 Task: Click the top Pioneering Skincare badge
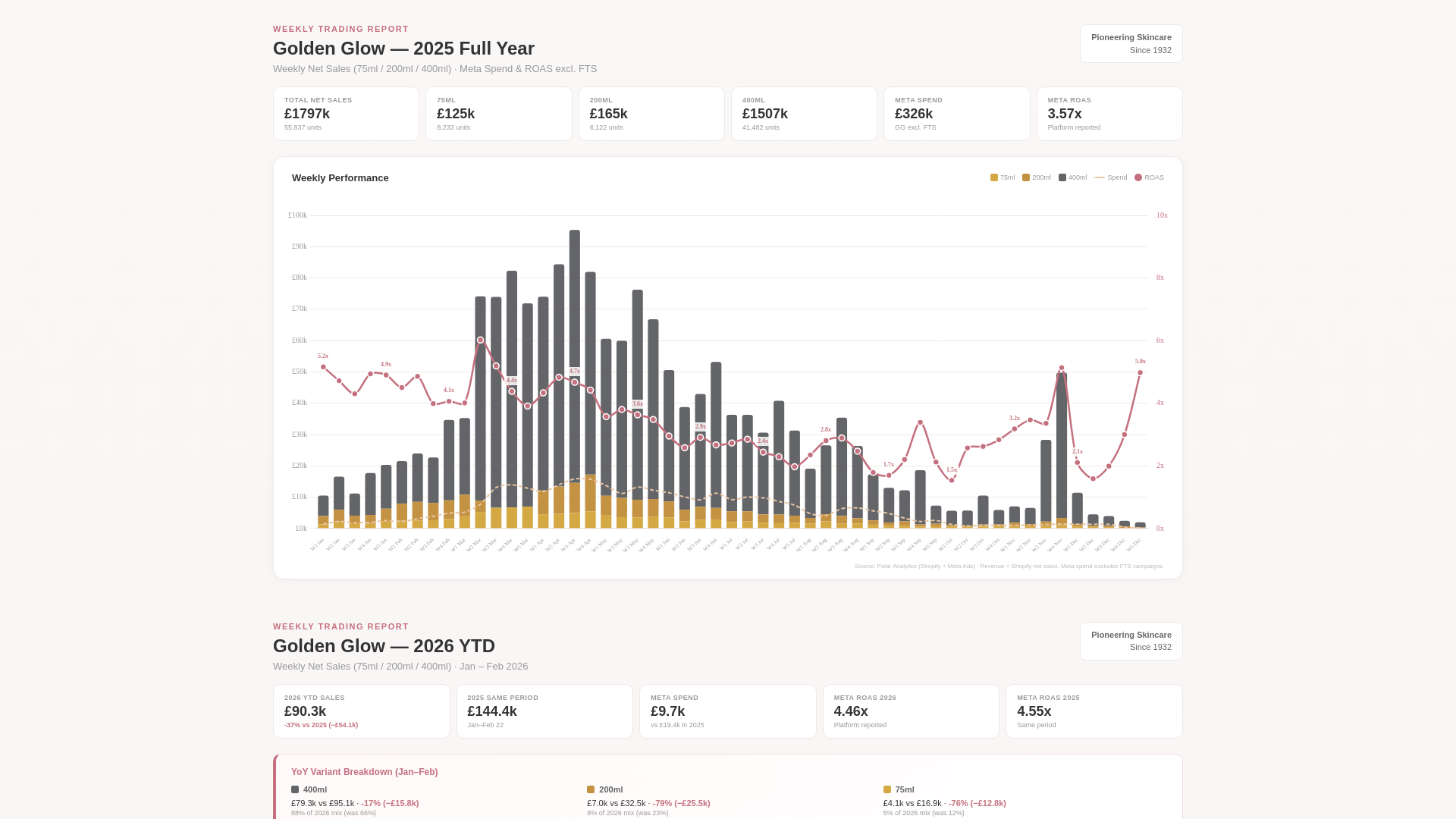1131,43
